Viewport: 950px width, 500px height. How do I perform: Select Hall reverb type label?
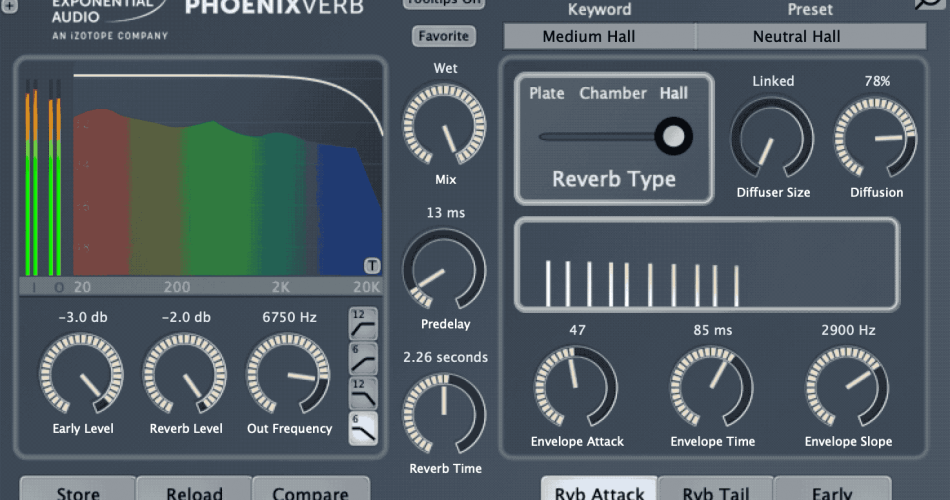coord(674,93)
